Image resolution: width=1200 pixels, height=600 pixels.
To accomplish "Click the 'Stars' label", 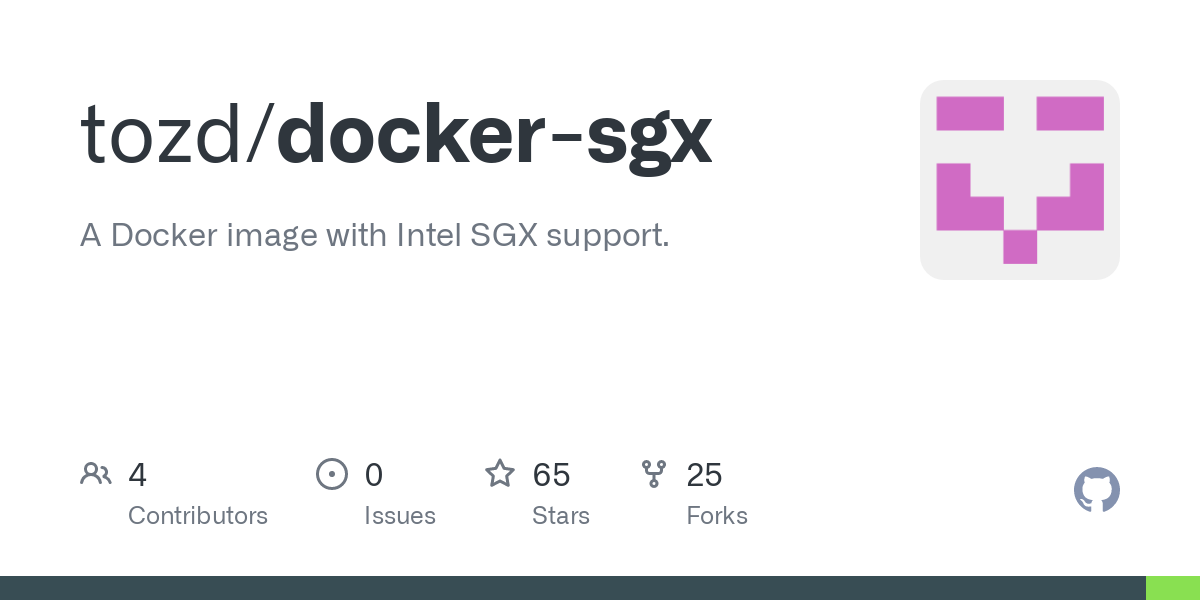I will pyautogui.click(x=561, y=516).
